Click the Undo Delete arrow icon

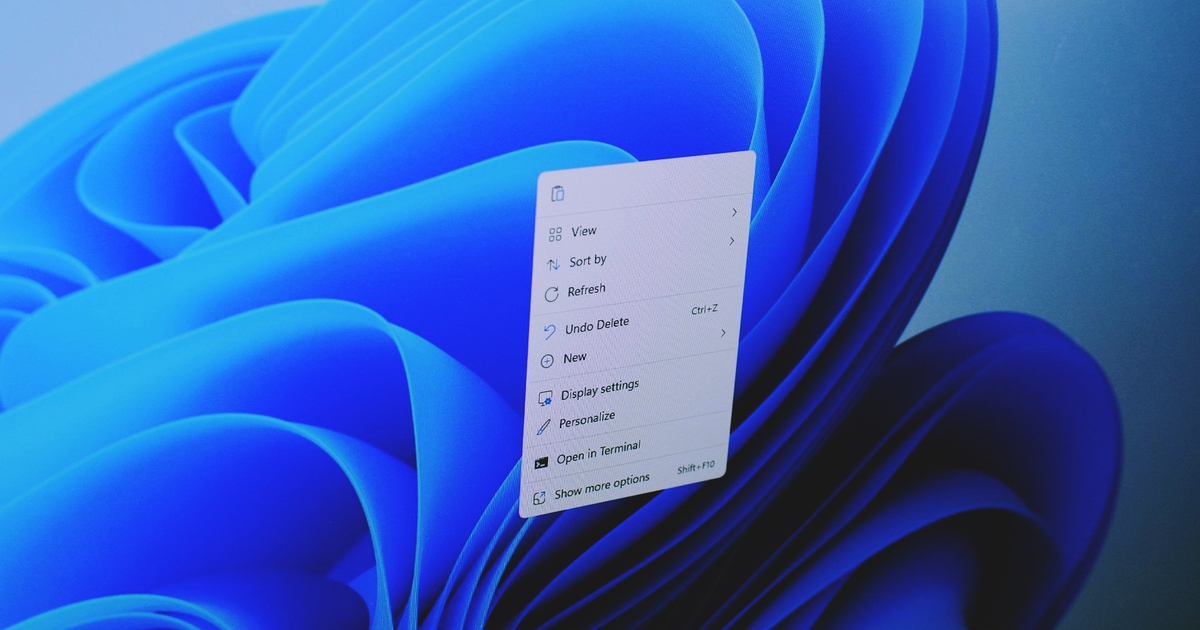click(x=549, y=331)
